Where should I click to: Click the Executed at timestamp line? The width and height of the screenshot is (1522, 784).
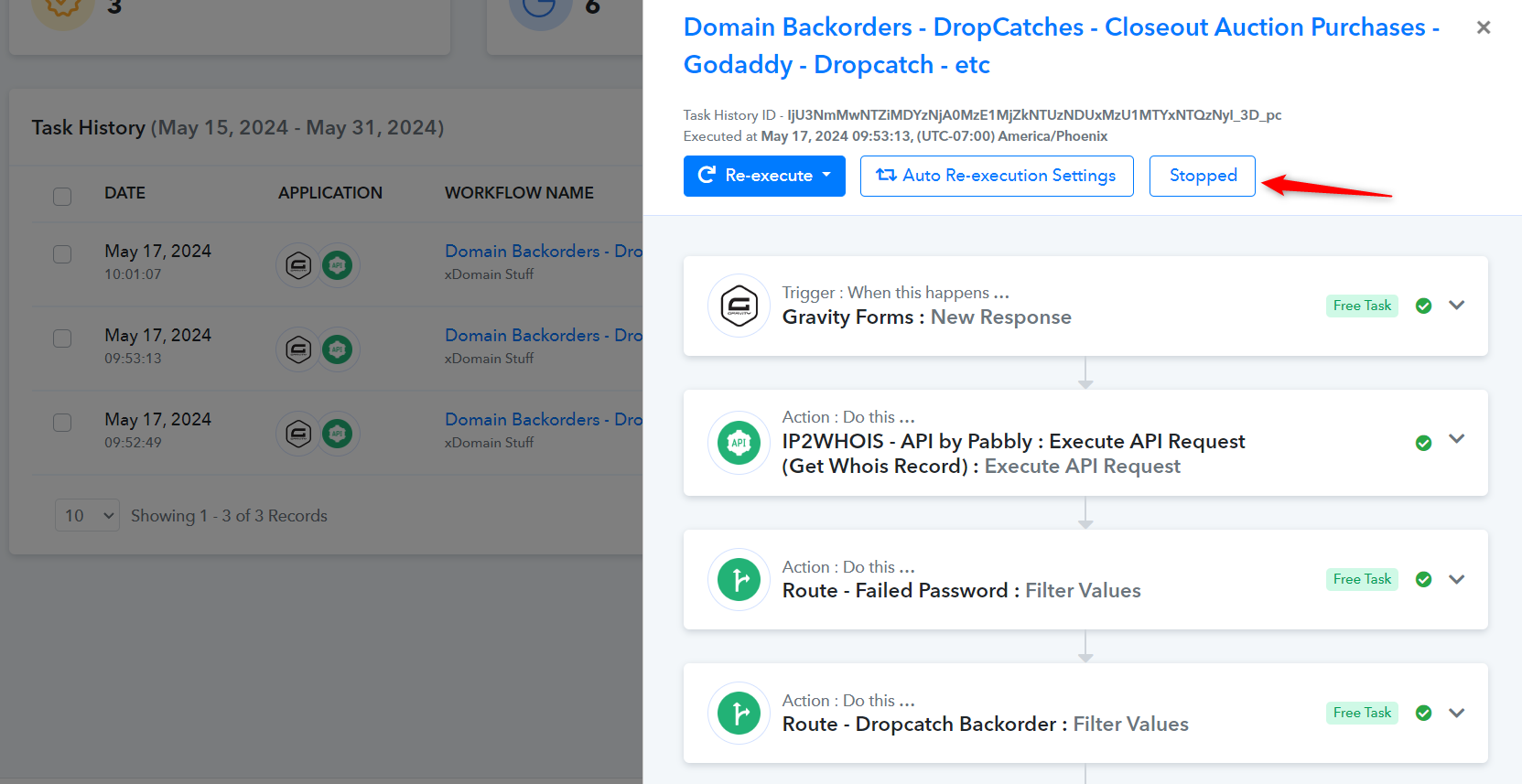tap(895, 136)
